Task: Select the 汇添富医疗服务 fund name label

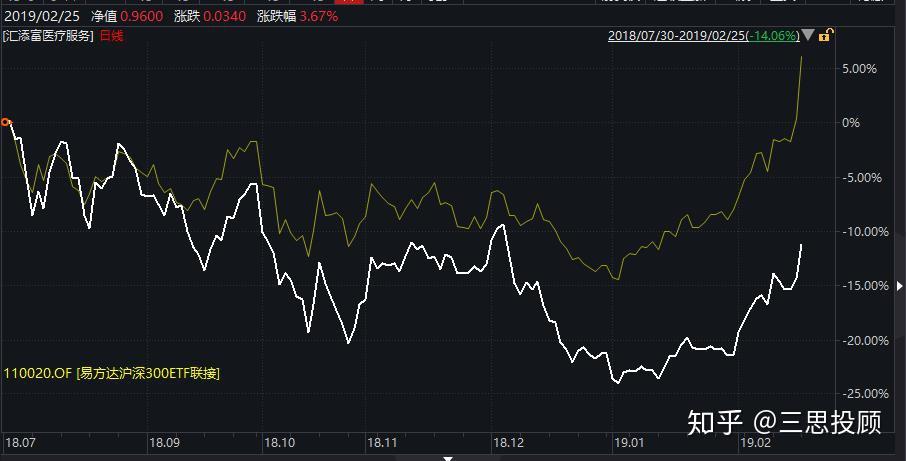Action: coord(47,36)
